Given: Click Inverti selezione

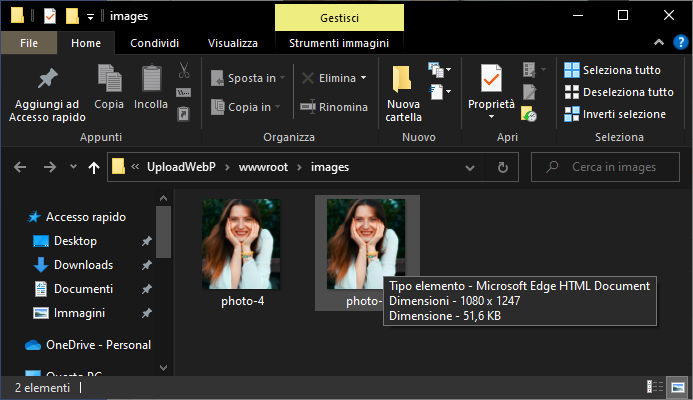Looking at the screenshot, I should pos(615,114).
